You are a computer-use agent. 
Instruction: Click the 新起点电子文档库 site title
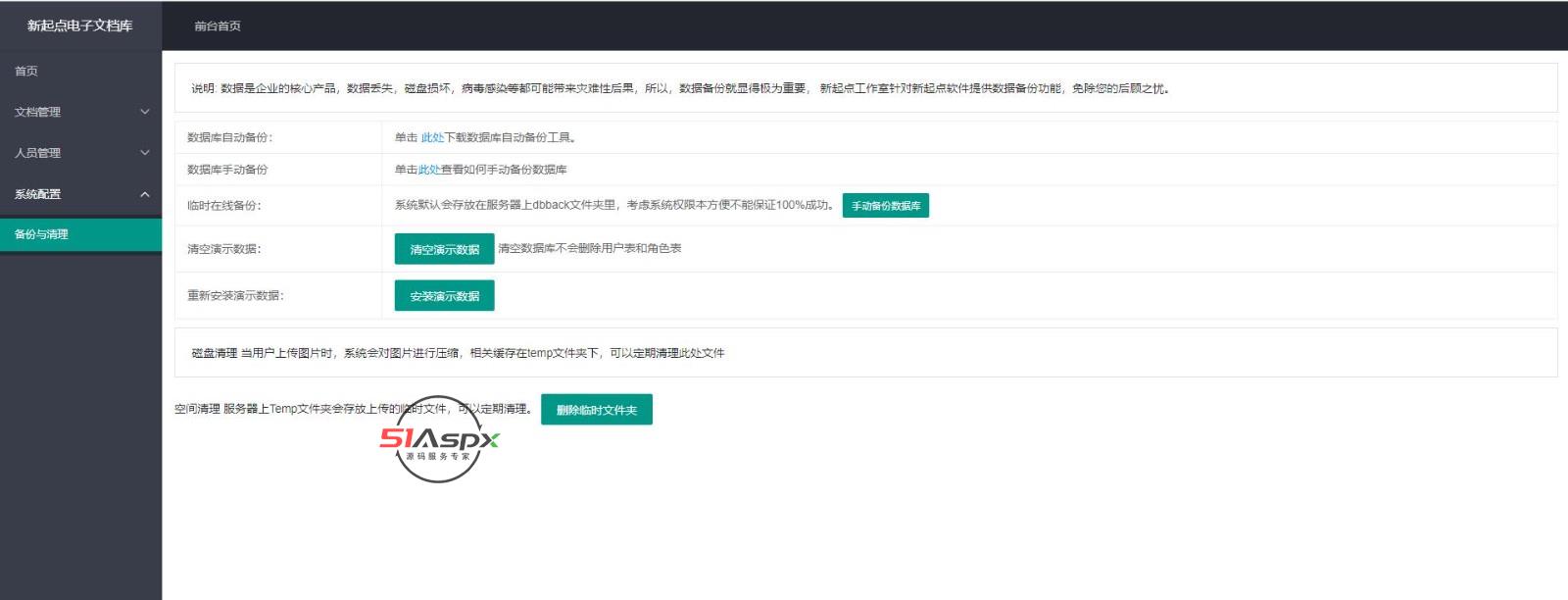[x=80, y=25]
